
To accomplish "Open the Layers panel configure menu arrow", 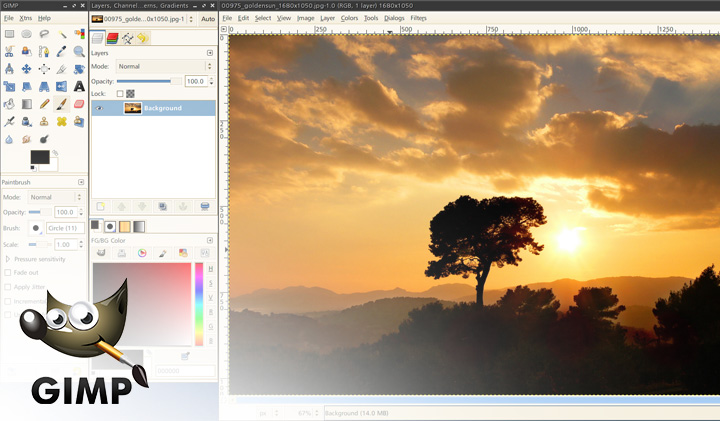I will point(210,53).
